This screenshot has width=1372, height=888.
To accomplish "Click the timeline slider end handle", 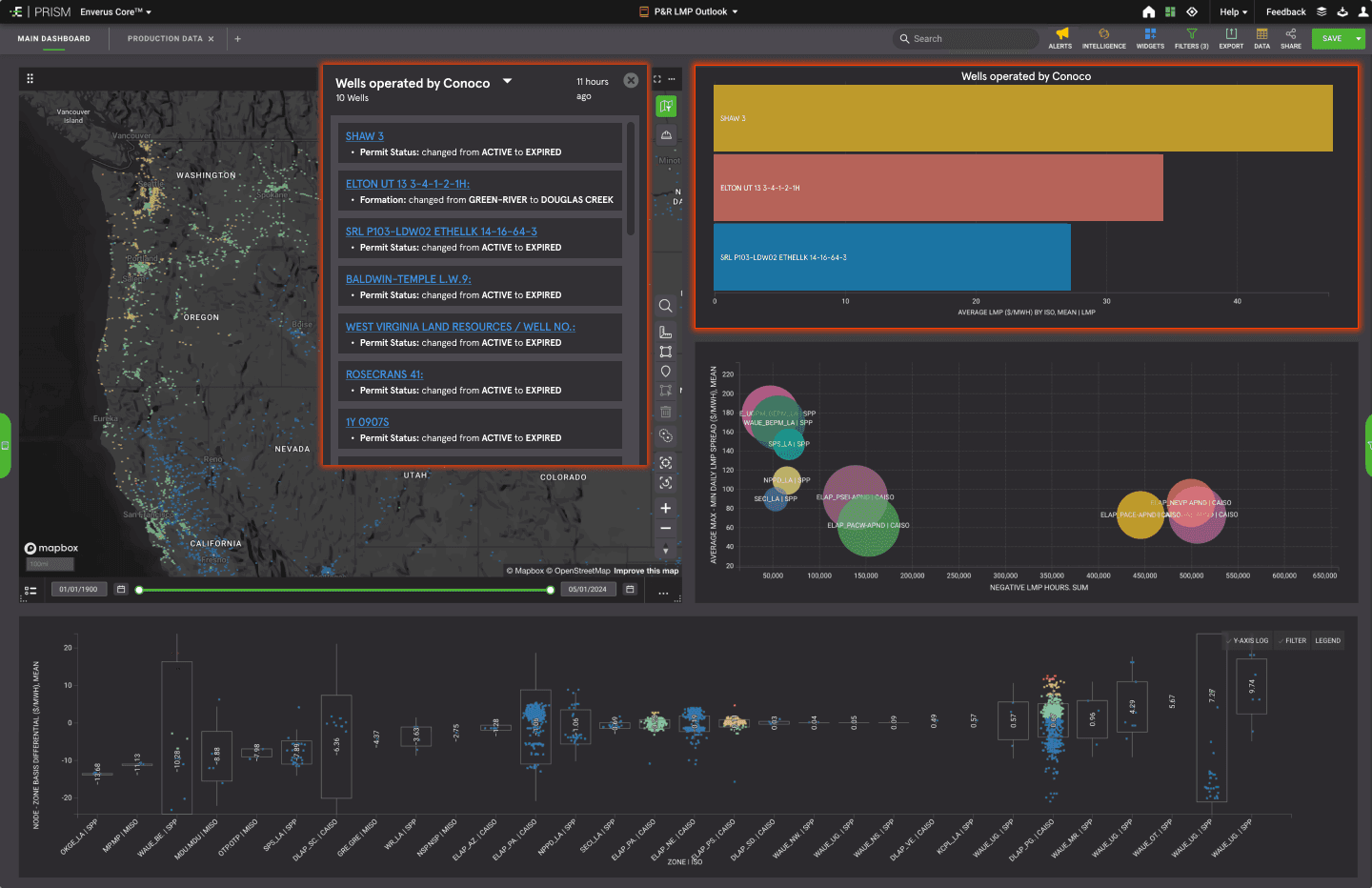I will [x=551, y=590].
